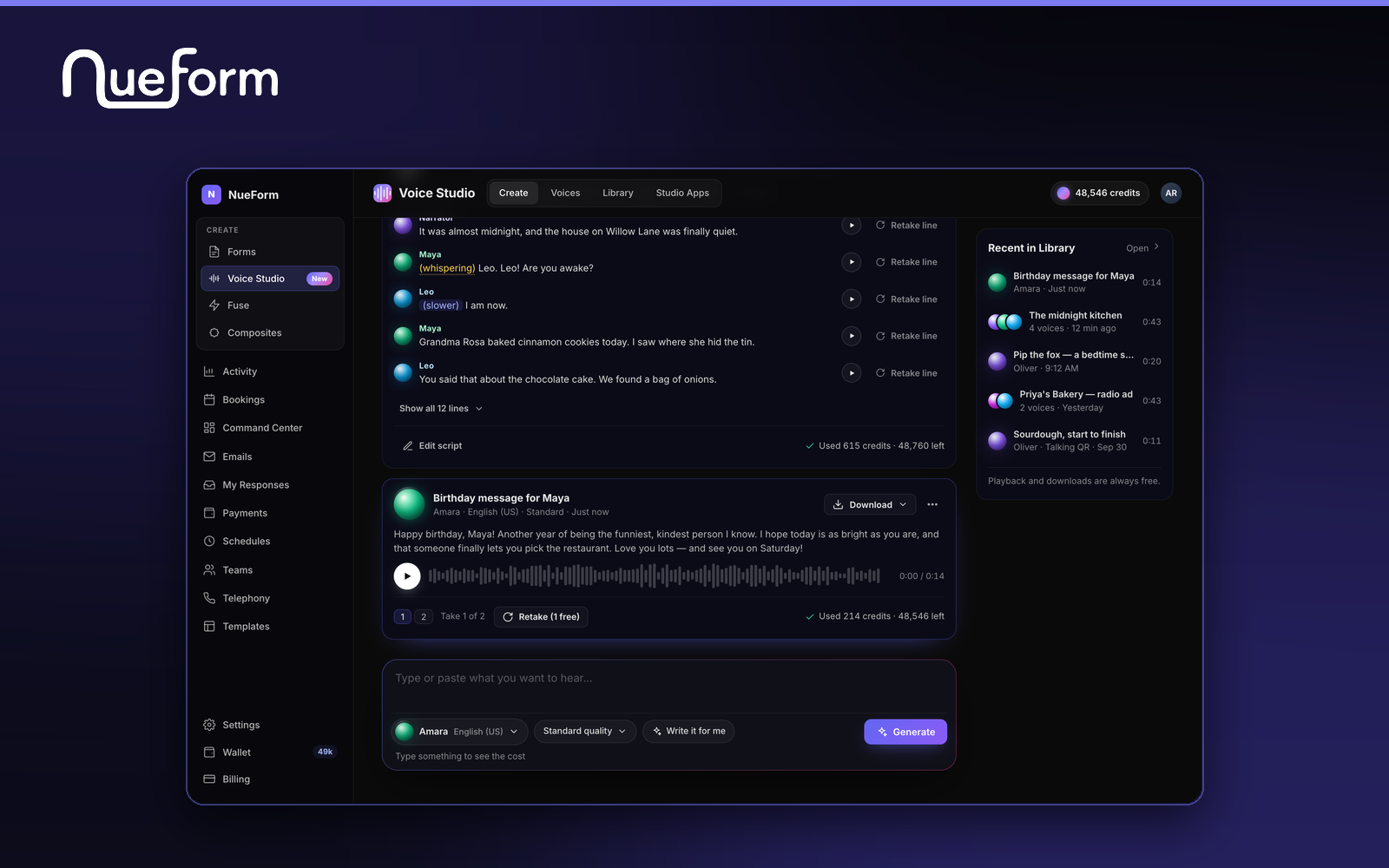Image resolution: width=1389 pixels, height=868 pixels.
Task: Open the Download dropdown
Action: (870, 504)
